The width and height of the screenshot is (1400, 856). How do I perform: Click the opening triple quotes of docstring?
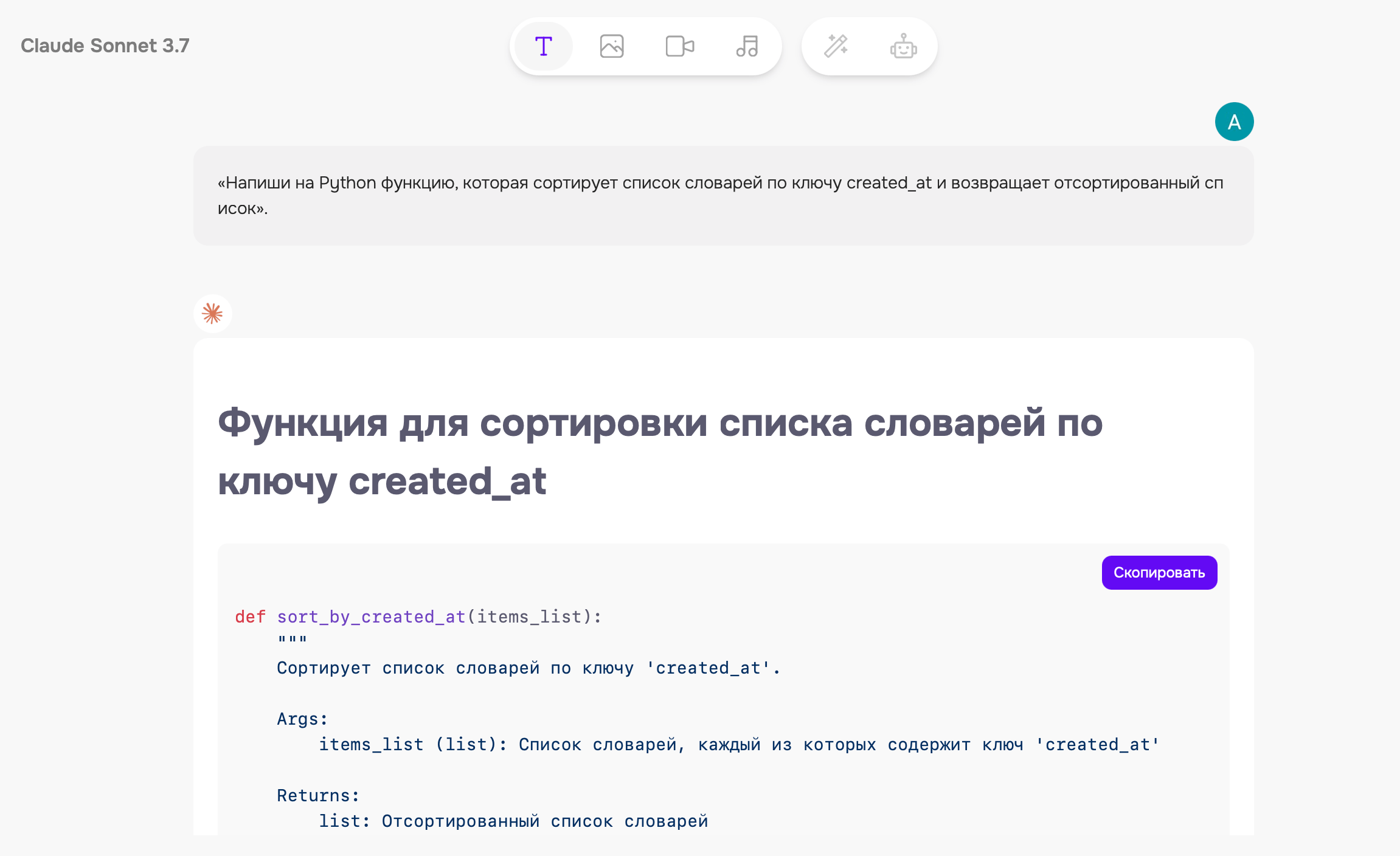[x=292, y=641]
